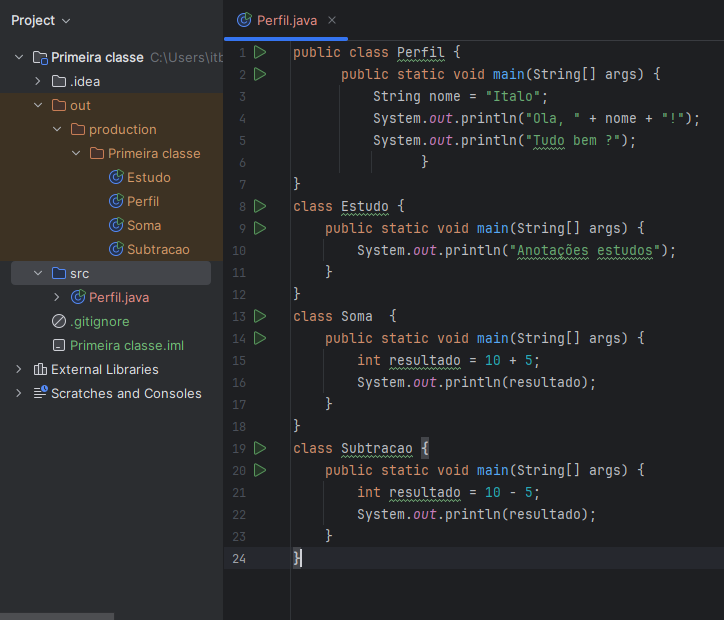
Task: Click run icon next to class Estudo
Action: pos(260,206)
